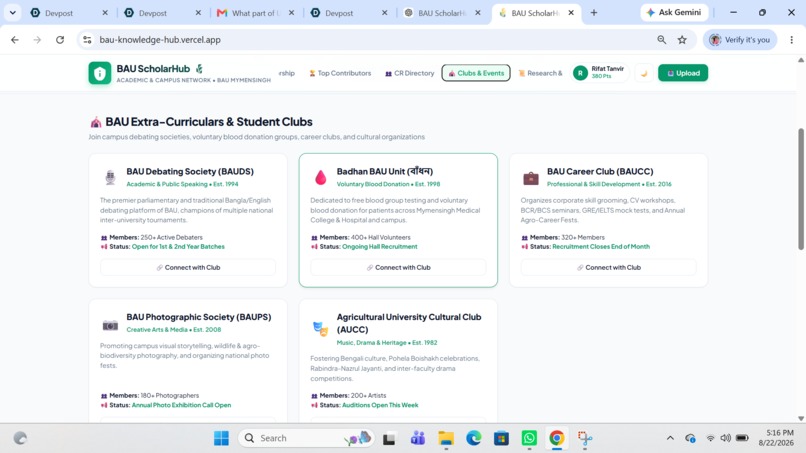Click the BAU Photographic Society (BAUPS) title
Image resolution: width=806 pixels, height=453 pixels.
click(x=198, y=317)
